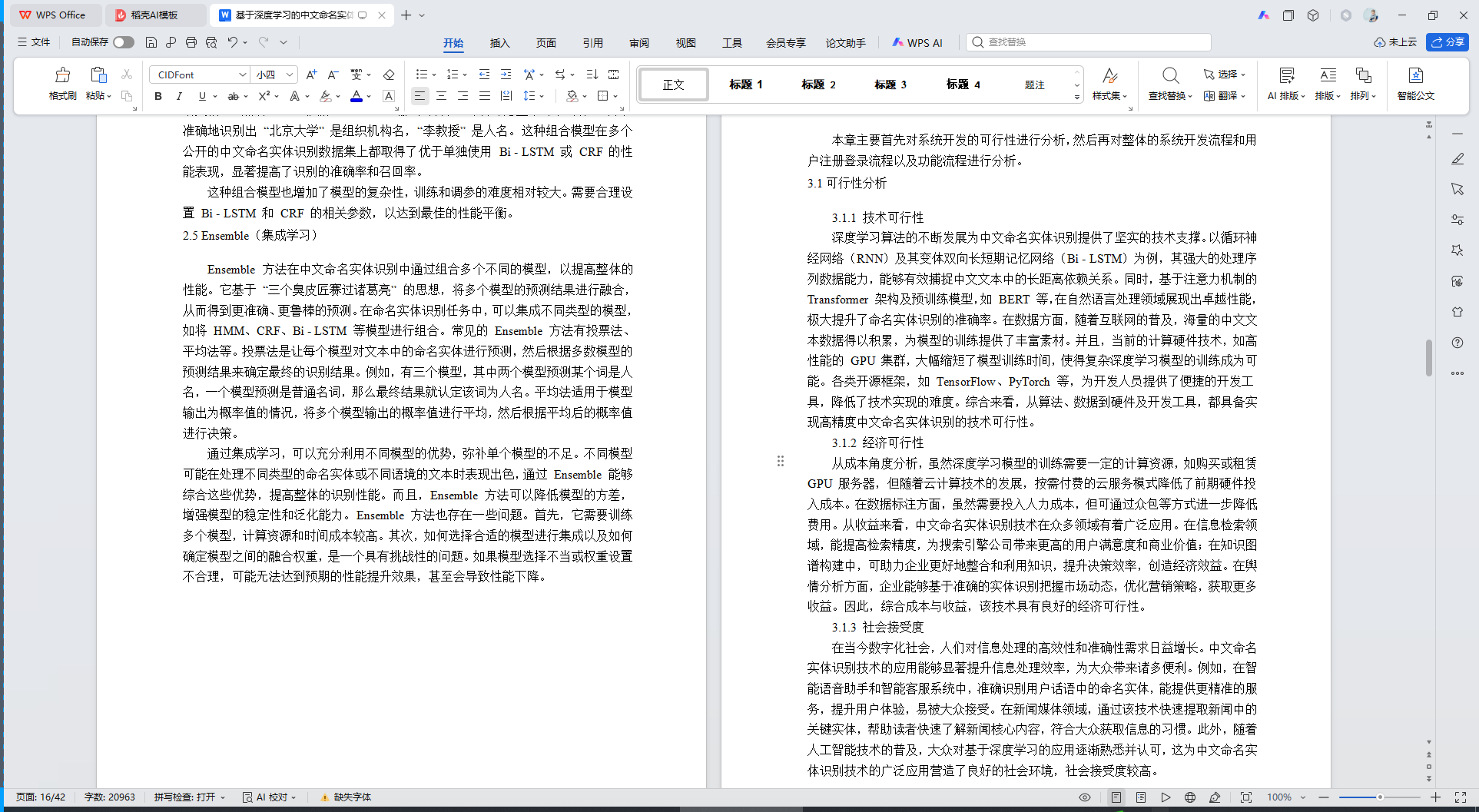This screenshot has width=1479, height=812.
Task: Click the Clear formatting eraser icon
Action: click(389, 75)
